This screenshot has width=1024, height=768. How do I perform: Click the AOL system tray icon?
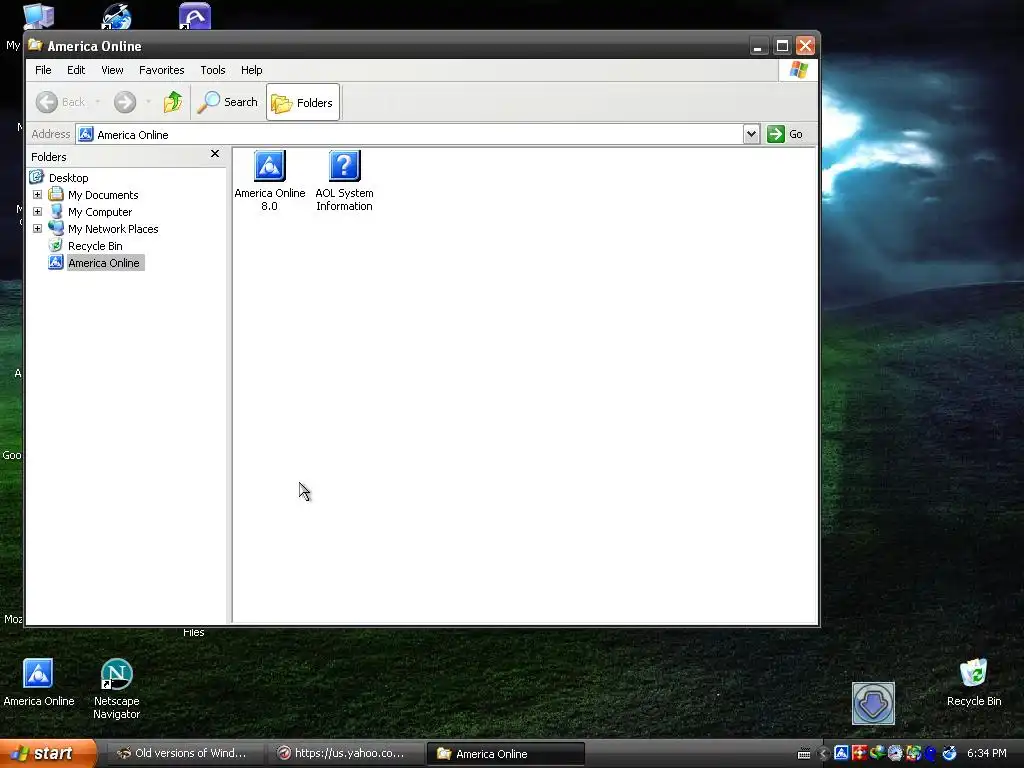pyautogui.click(x=841, y=754)
